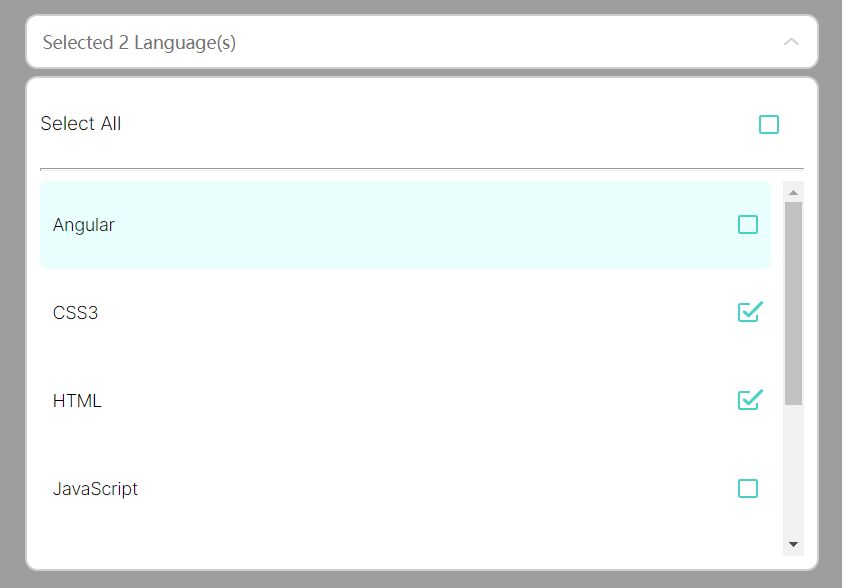Image resolution: width=842 pixels, height=588 pixels.
Task: Click the scrollbar down arrow
Action: click(792, 545)
